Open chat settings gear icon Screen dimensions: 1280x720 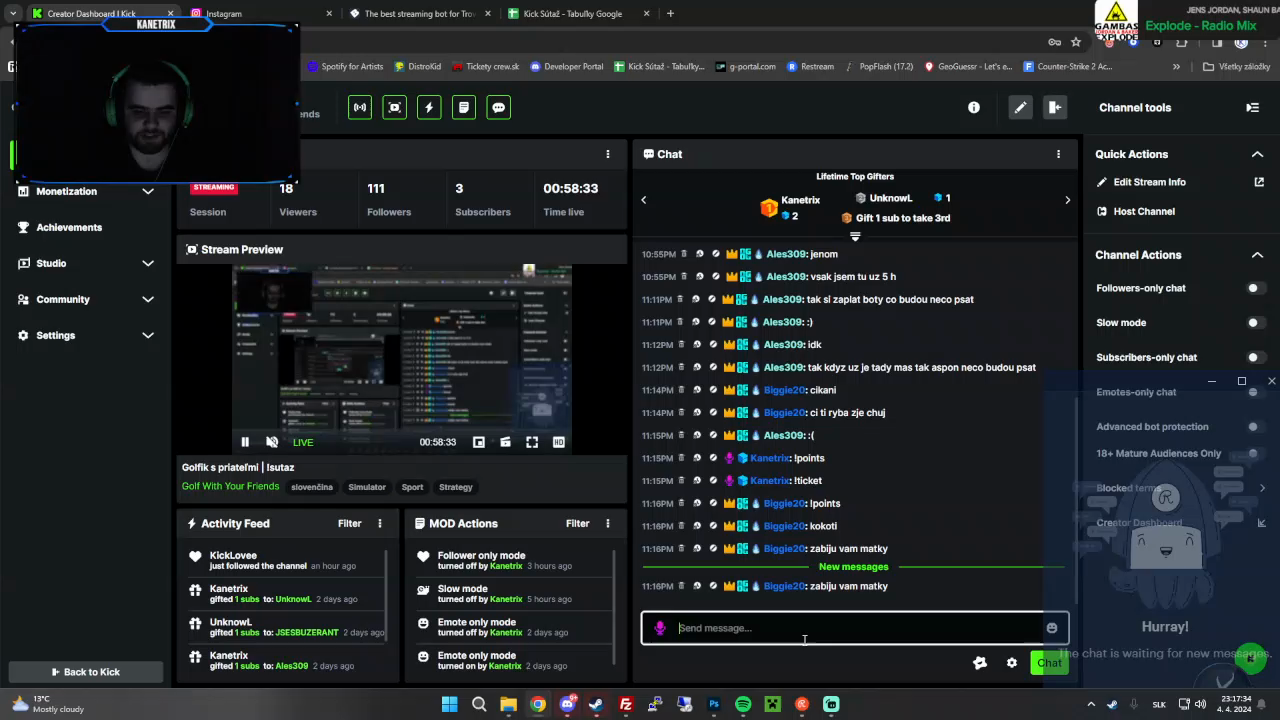coord(1012,663)
